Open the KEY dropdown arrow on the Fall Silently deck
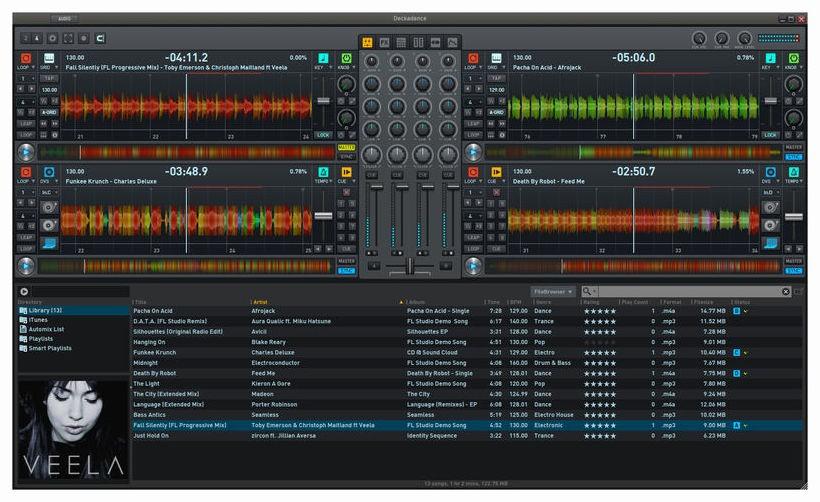This screenshot has height=502, width=820. click(331, 67)
